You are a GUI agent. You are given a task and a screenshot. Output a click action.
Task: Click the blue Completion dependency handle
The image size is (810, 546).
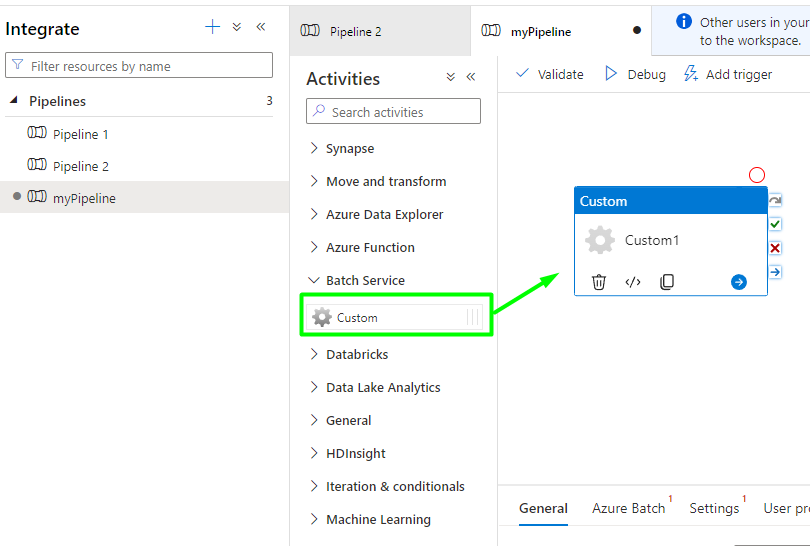pyautogui.click(x=775, y=272)
